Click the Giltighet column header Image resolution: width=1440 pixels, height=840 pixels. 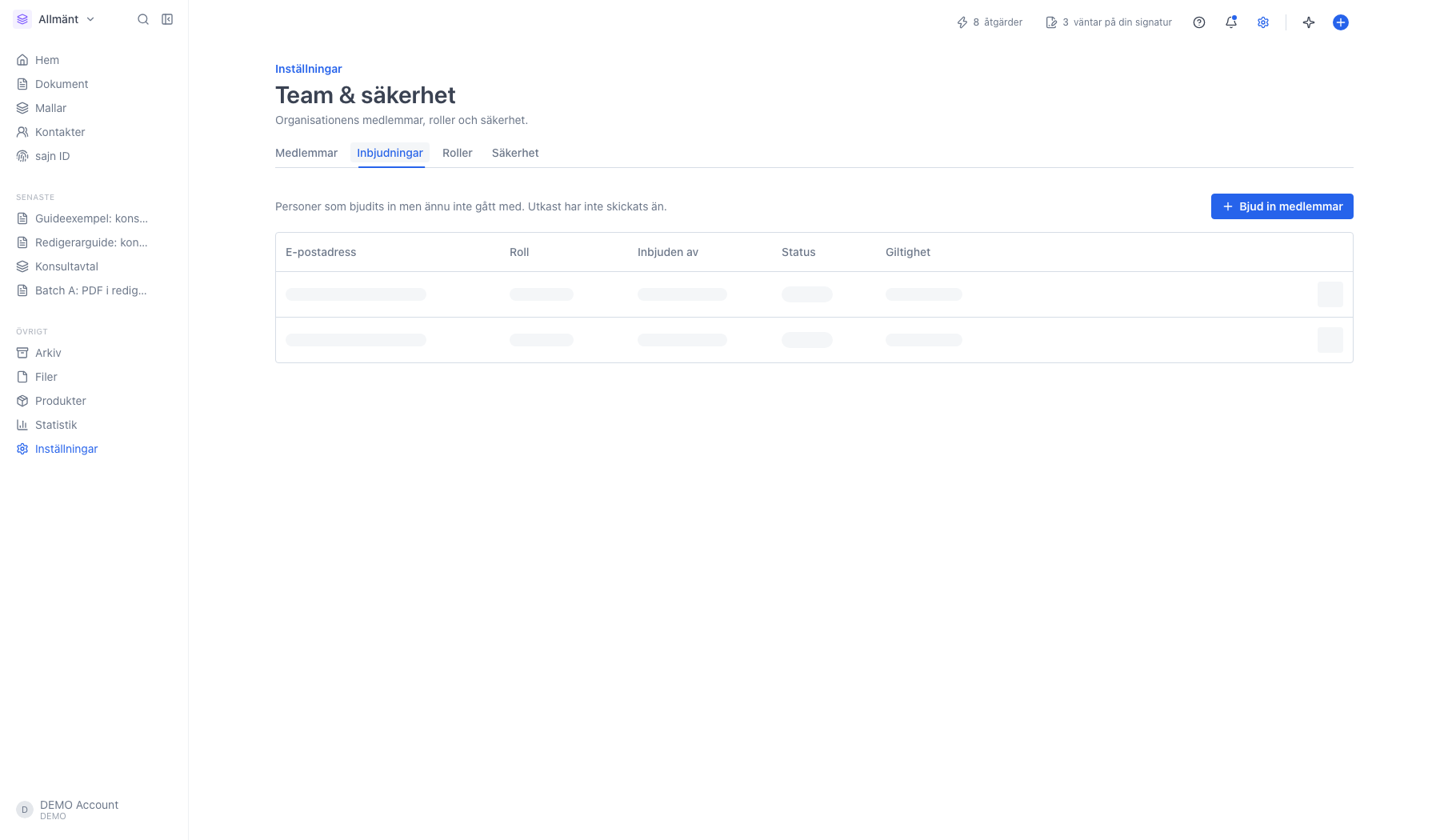(908, 252)
